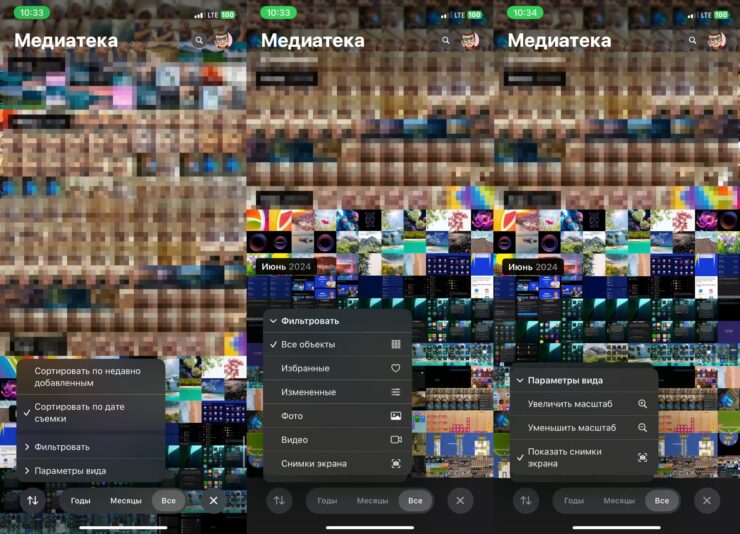
Task: Tap search magnifier in the middle screen
Action: click(446, 41)
